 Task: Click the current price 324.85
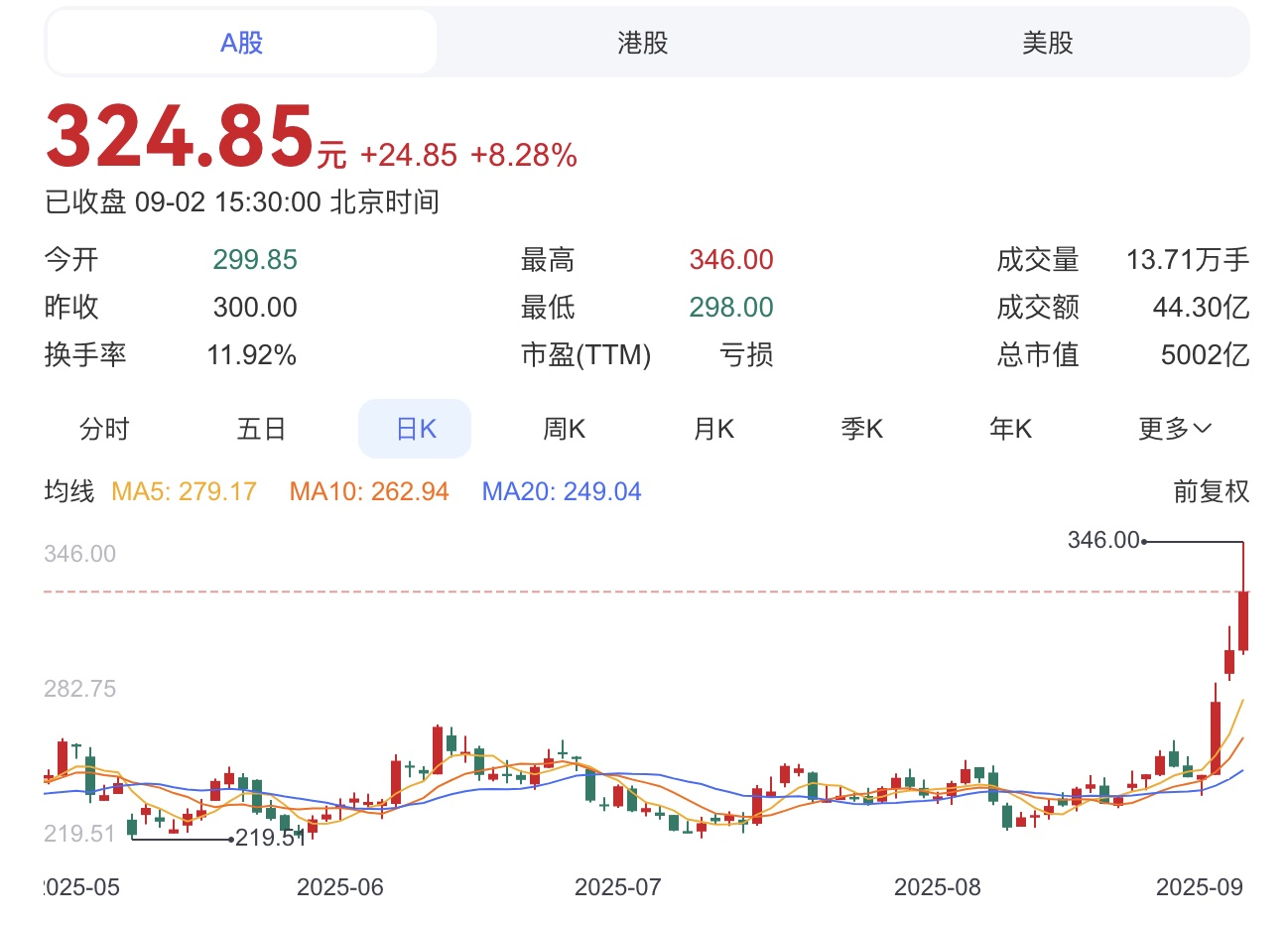tap(181, 136)
